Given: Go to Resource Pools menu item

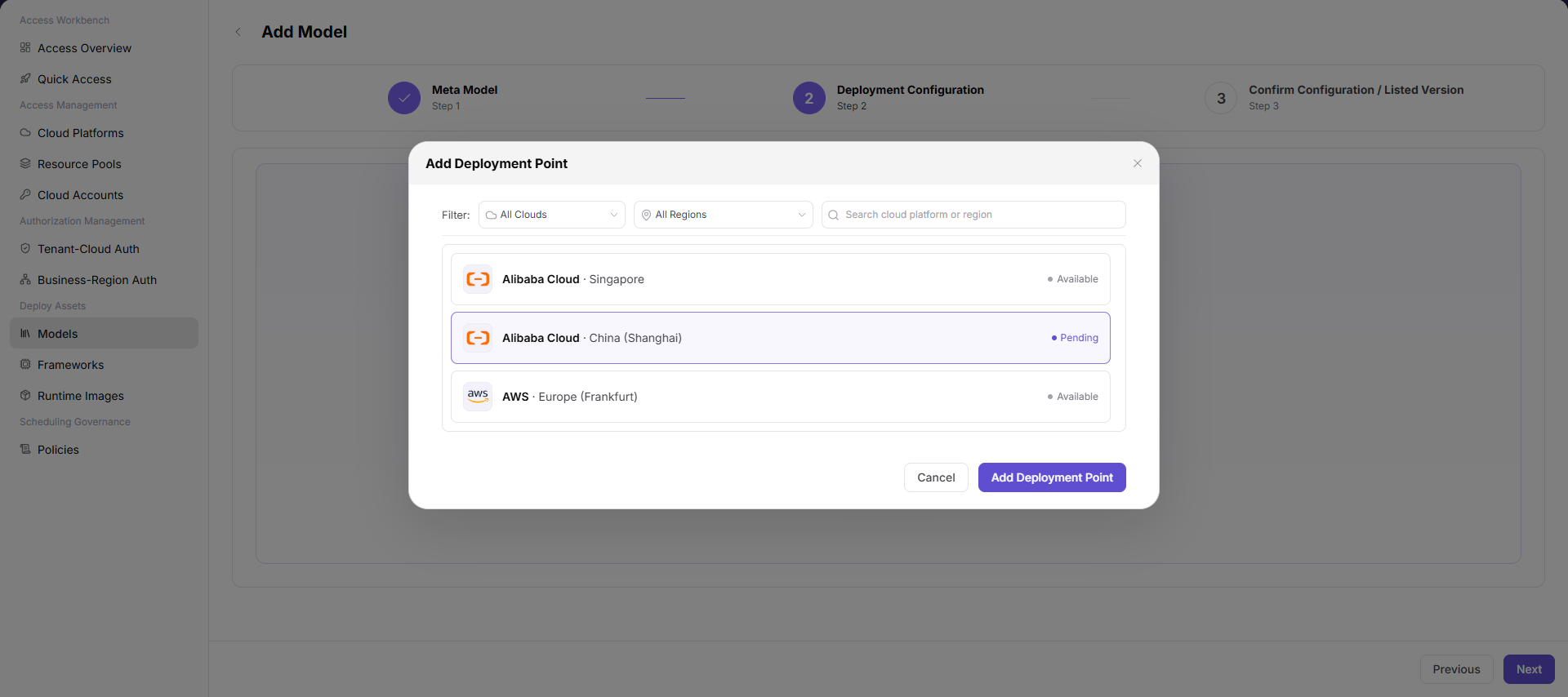Looking at the screenshot, I should [104, 164].
